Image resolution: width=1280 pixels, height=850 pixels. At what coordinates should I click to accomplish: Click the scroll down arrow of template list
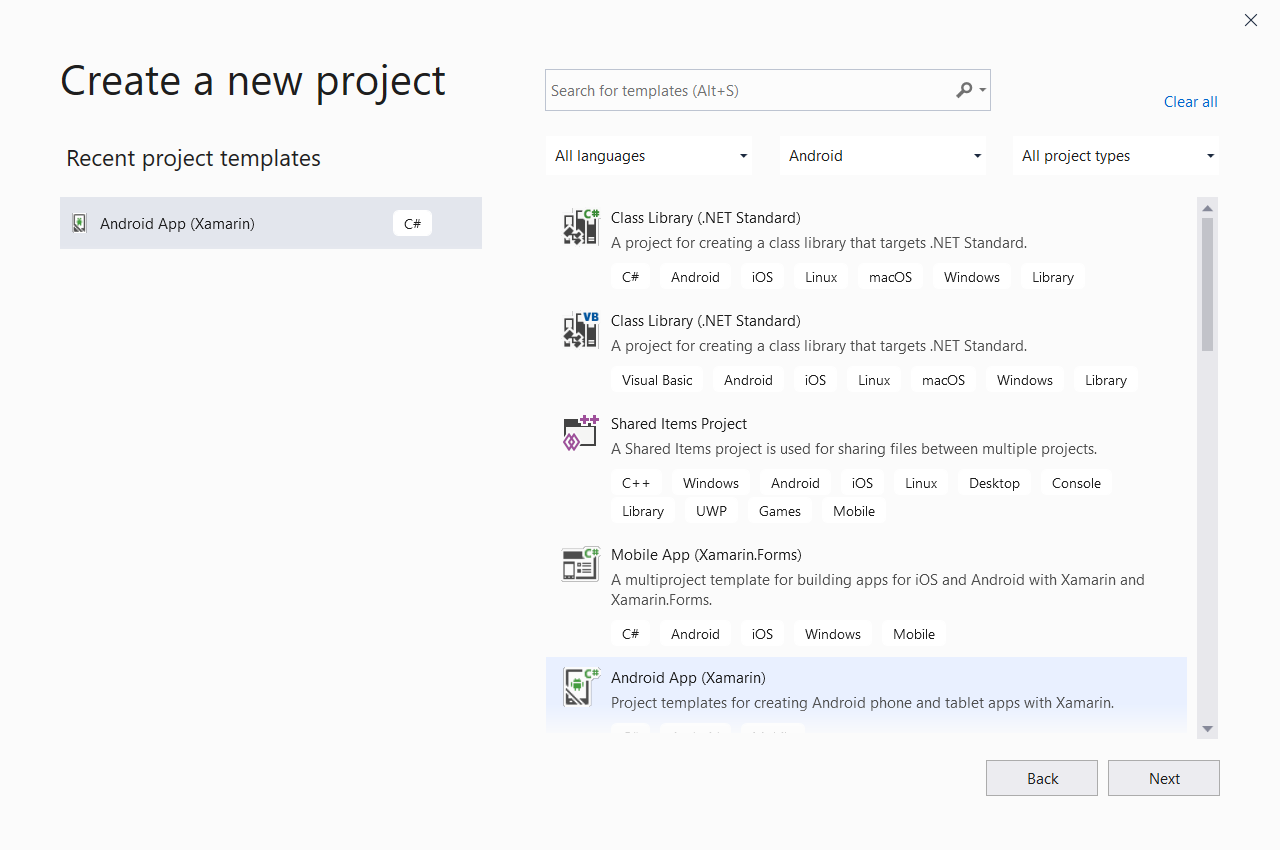(1208, 729)
